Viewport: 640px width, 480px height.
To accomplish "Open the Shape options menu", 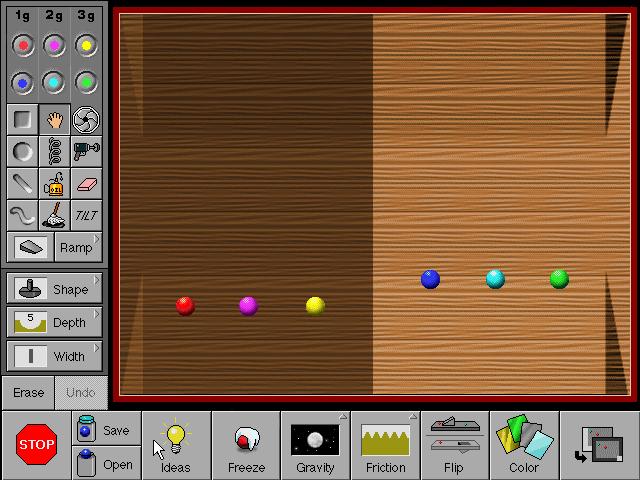I will click(x=54, y=289).
